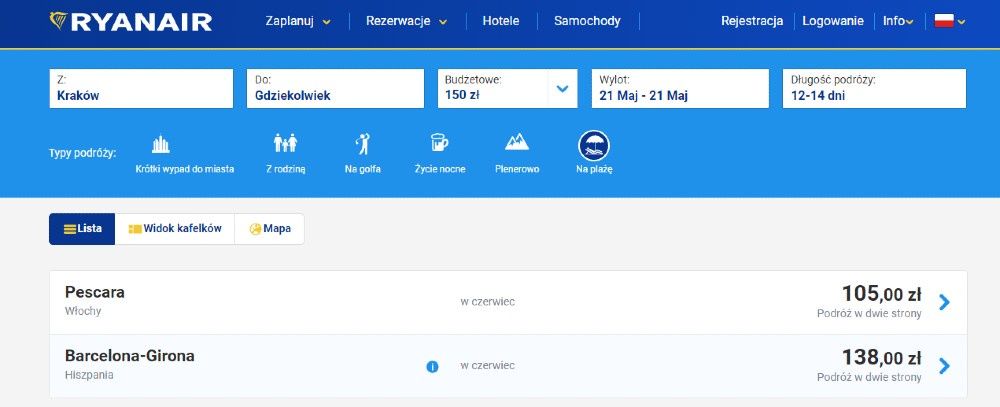The width and height of the screenshot is (1000, 407).
Task: Click the Na plażę label
Action: click(594, 169)
